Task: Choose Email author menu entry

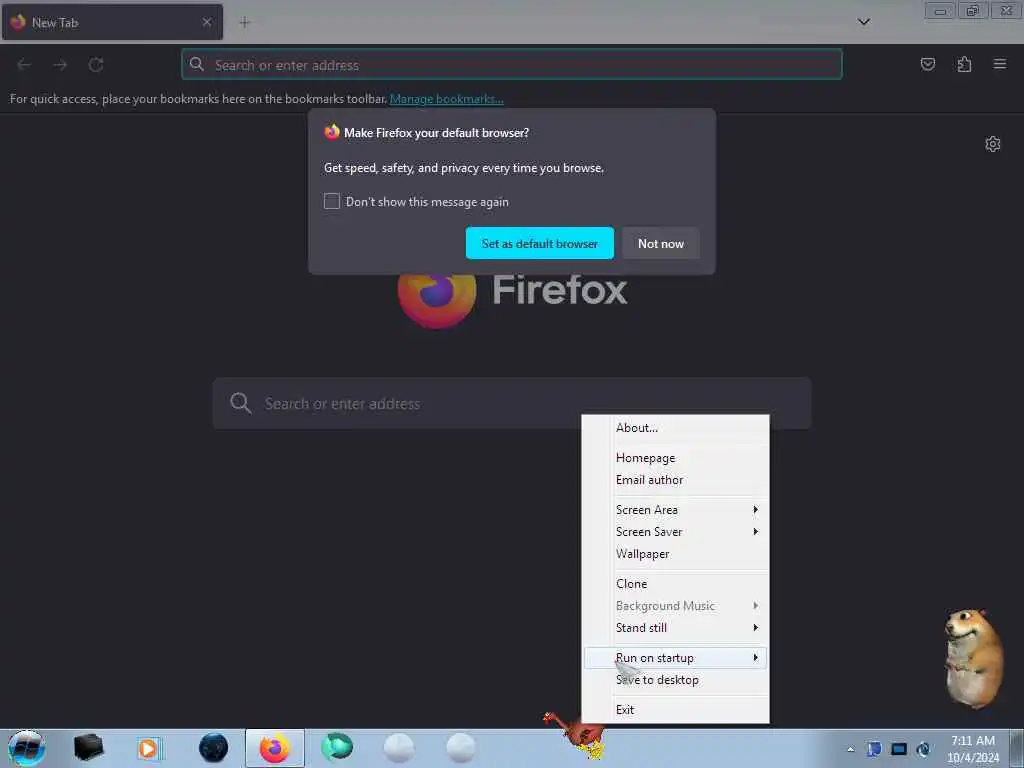Action: [675, 480]
